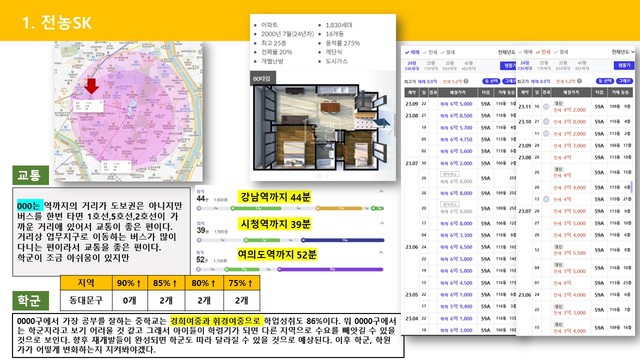
Task: Open the 그래프 button in the sale panel
Action: [x=509, y=81]
